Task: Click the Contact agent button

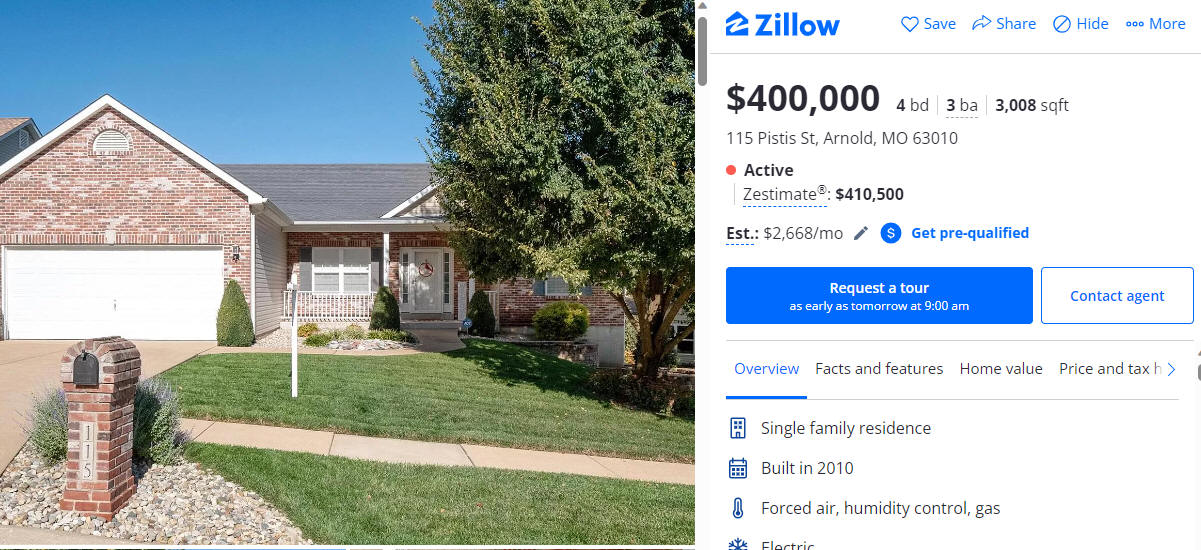Action: point(1117,295)
